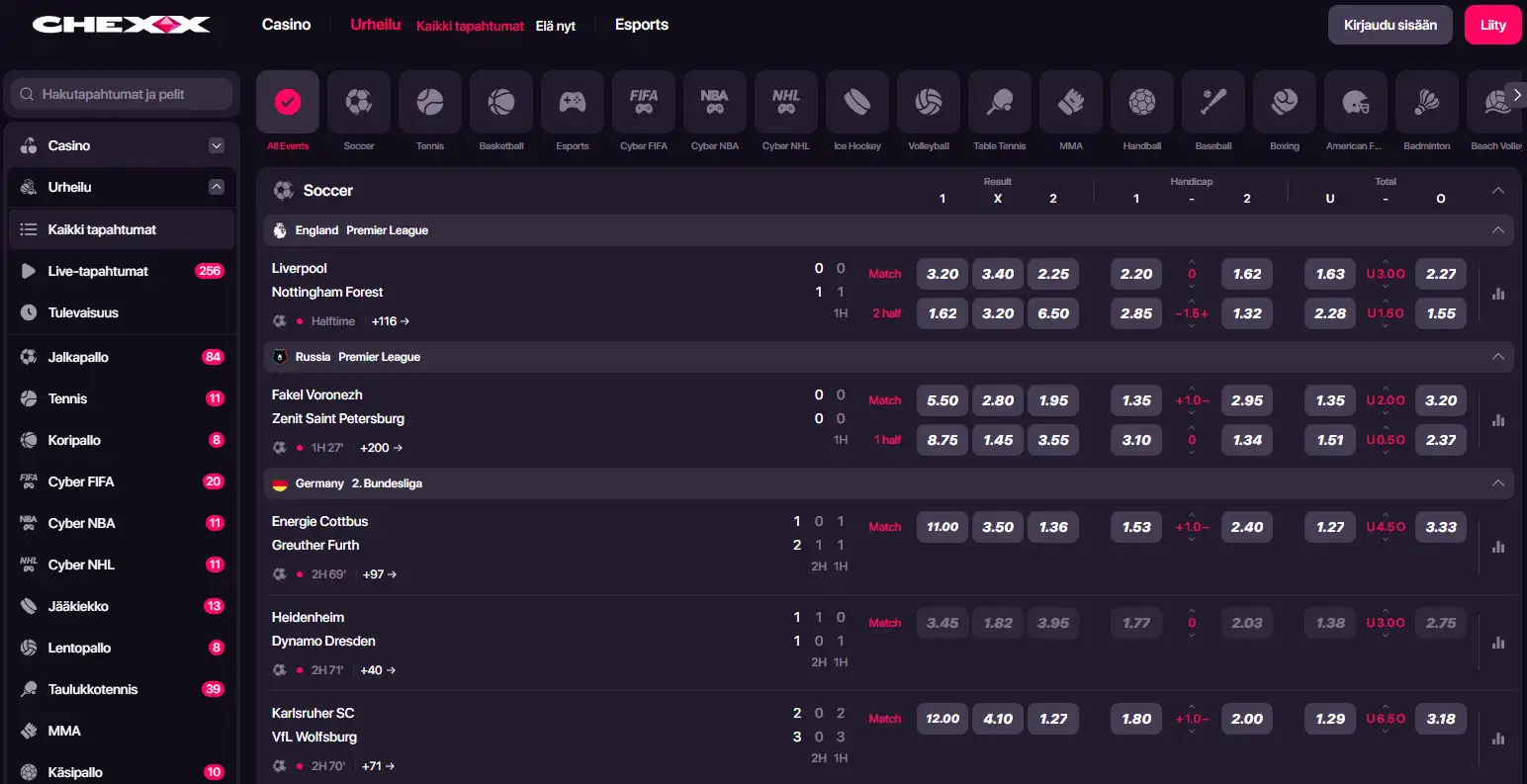Image resolution: width=1527 pixels, height=784 pixels.
Task: Open statistics for Heidenheim vs Dynamo Dresden
Action: pos(1498,643)
